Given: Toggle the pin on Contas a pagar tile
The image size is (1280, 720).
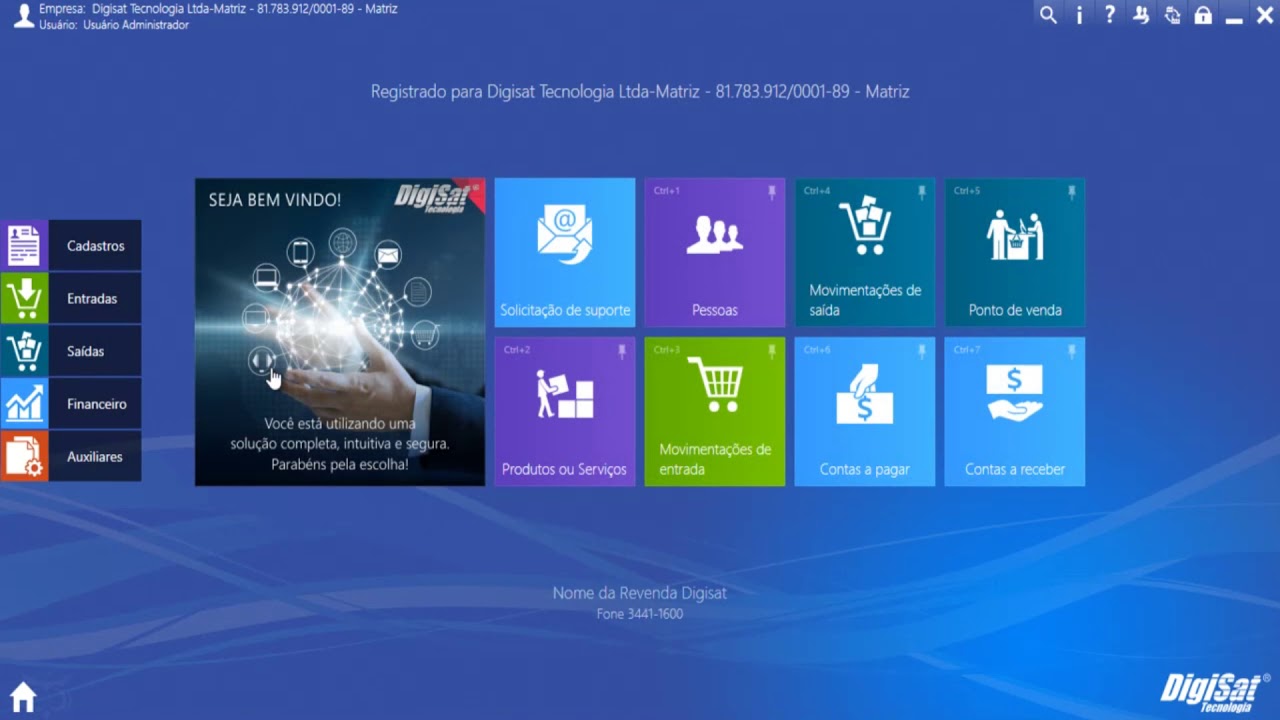Looking at the screenshot, I should (921, 351).
